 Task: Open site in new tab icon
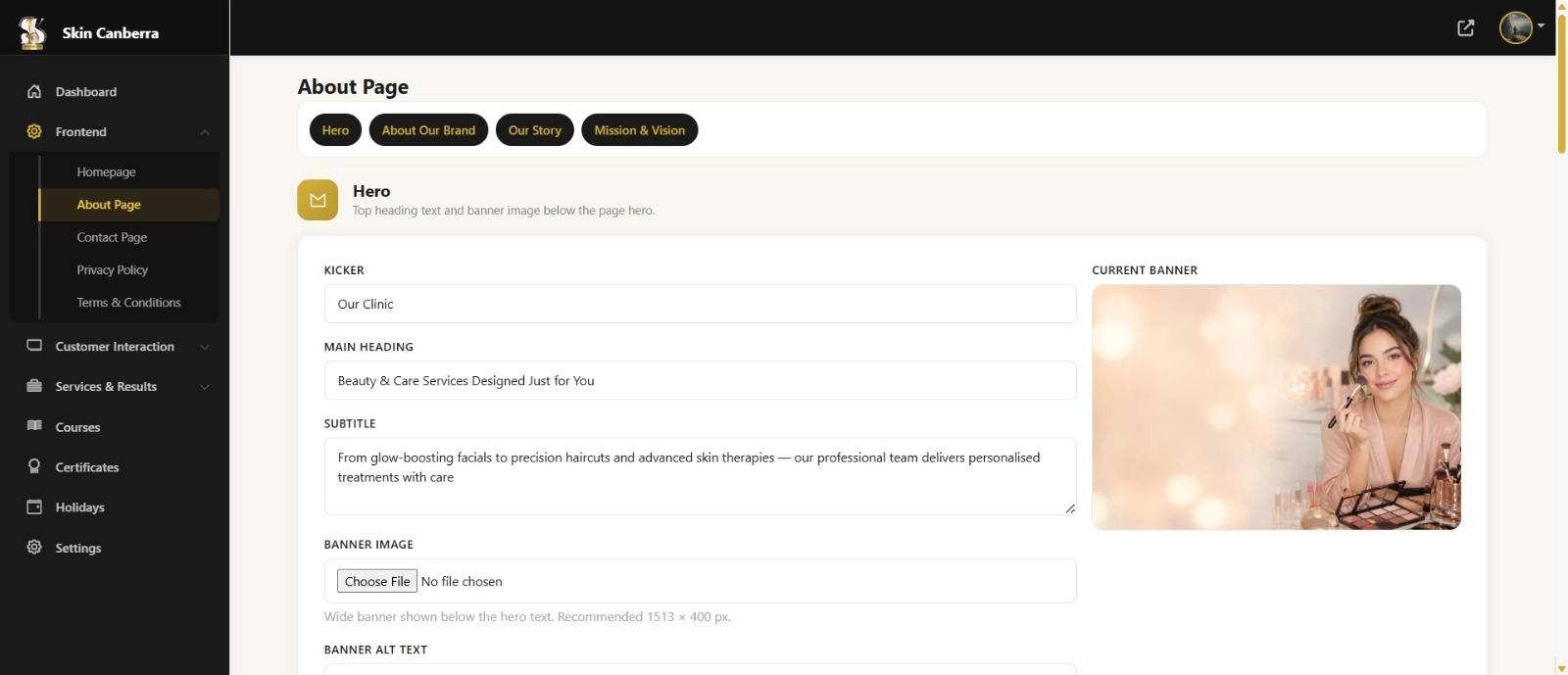tap(1466, 27)
